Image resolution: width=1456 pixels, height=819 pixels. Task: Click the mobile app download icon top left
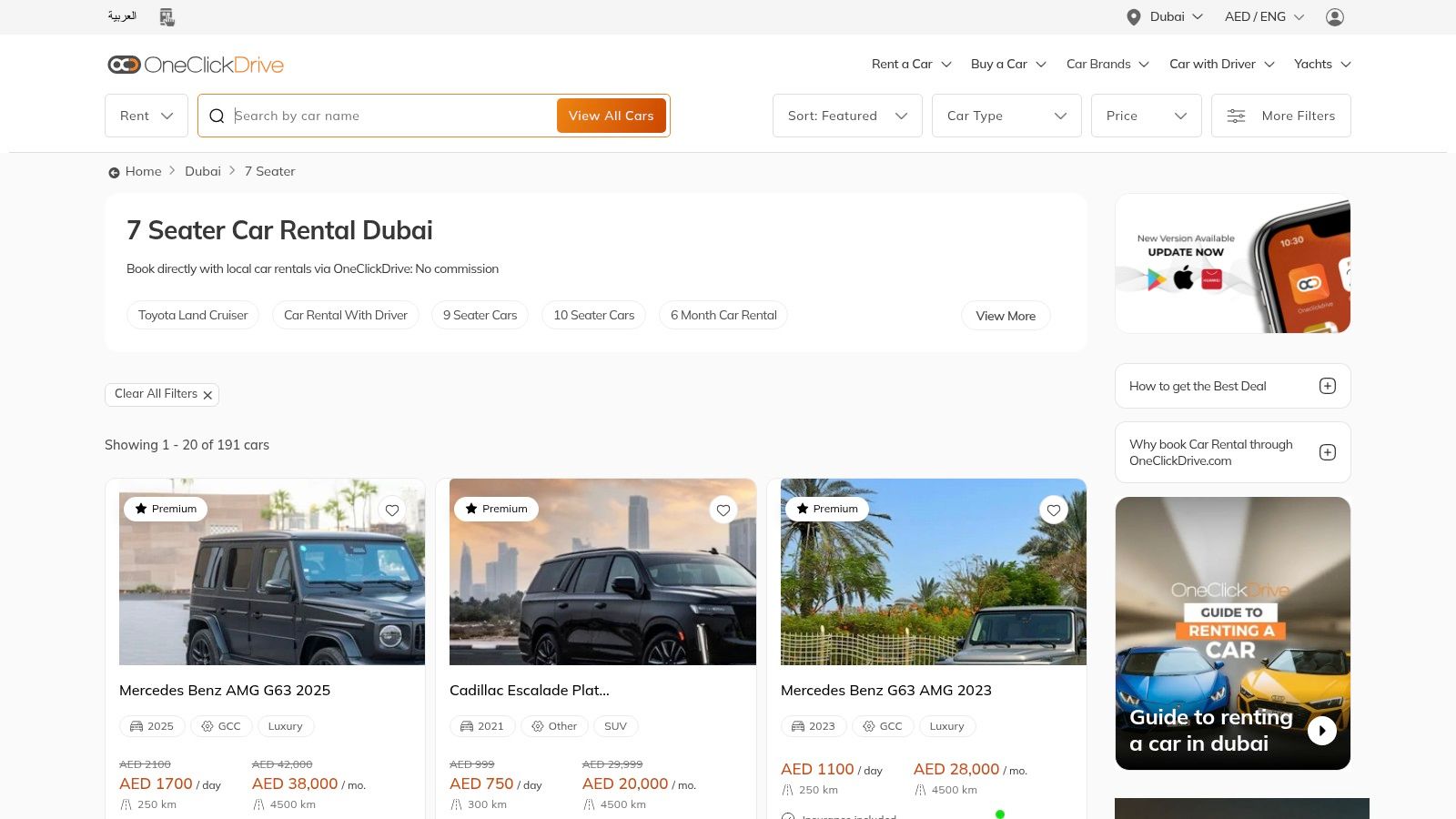click(166, 16)
